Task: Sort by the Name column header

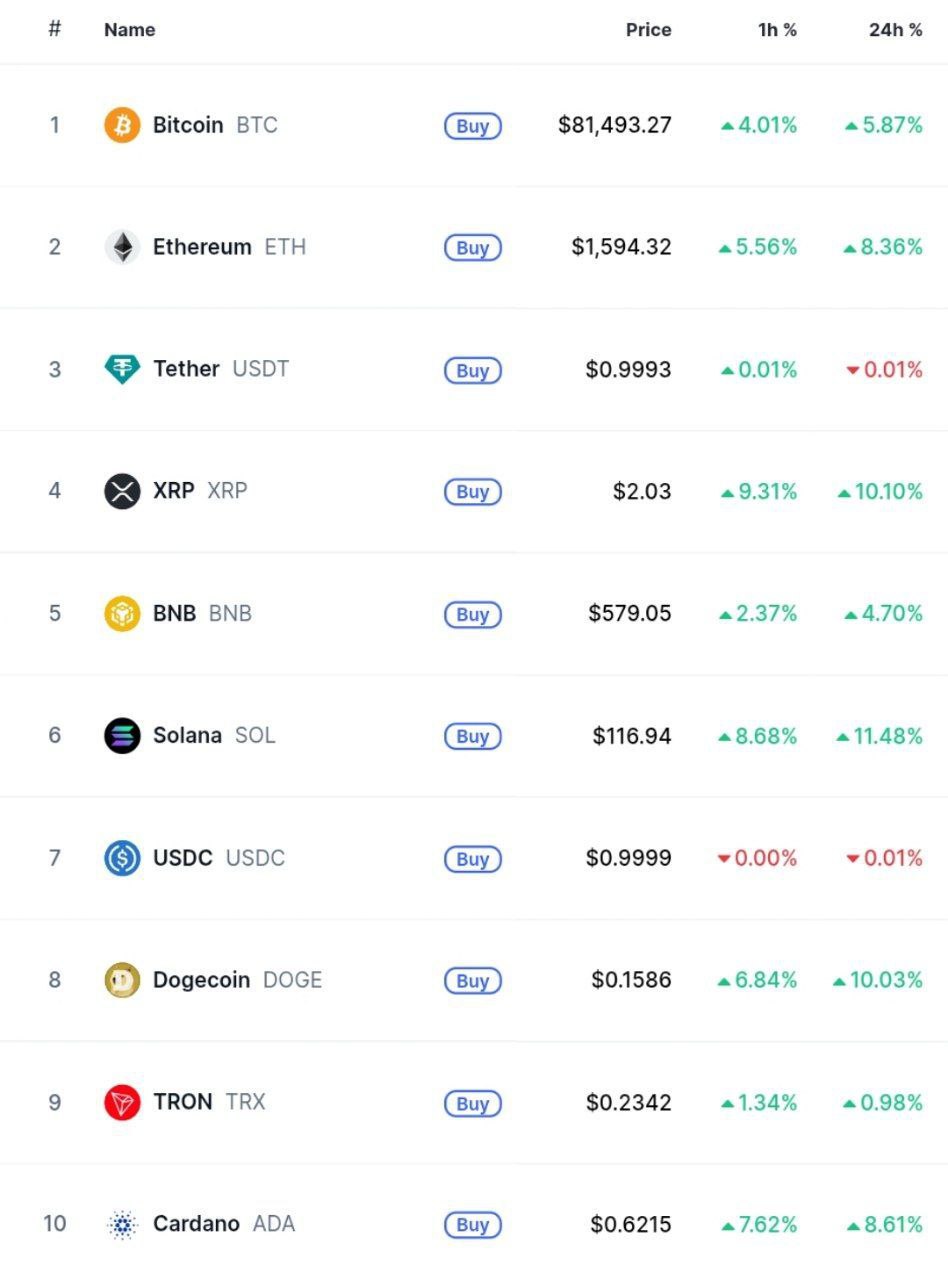Action: tap(130, 30)
